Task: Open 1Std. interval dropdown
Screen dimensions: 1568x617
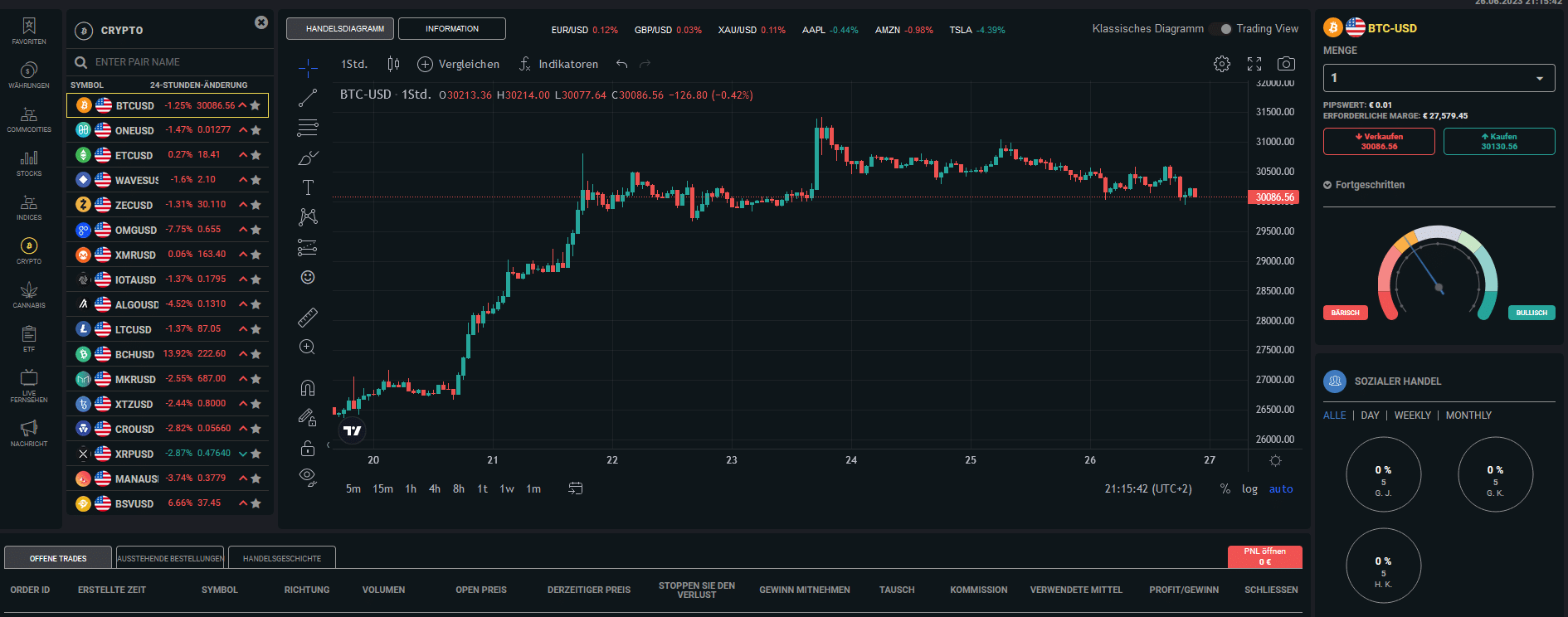Action: [354, 64]
